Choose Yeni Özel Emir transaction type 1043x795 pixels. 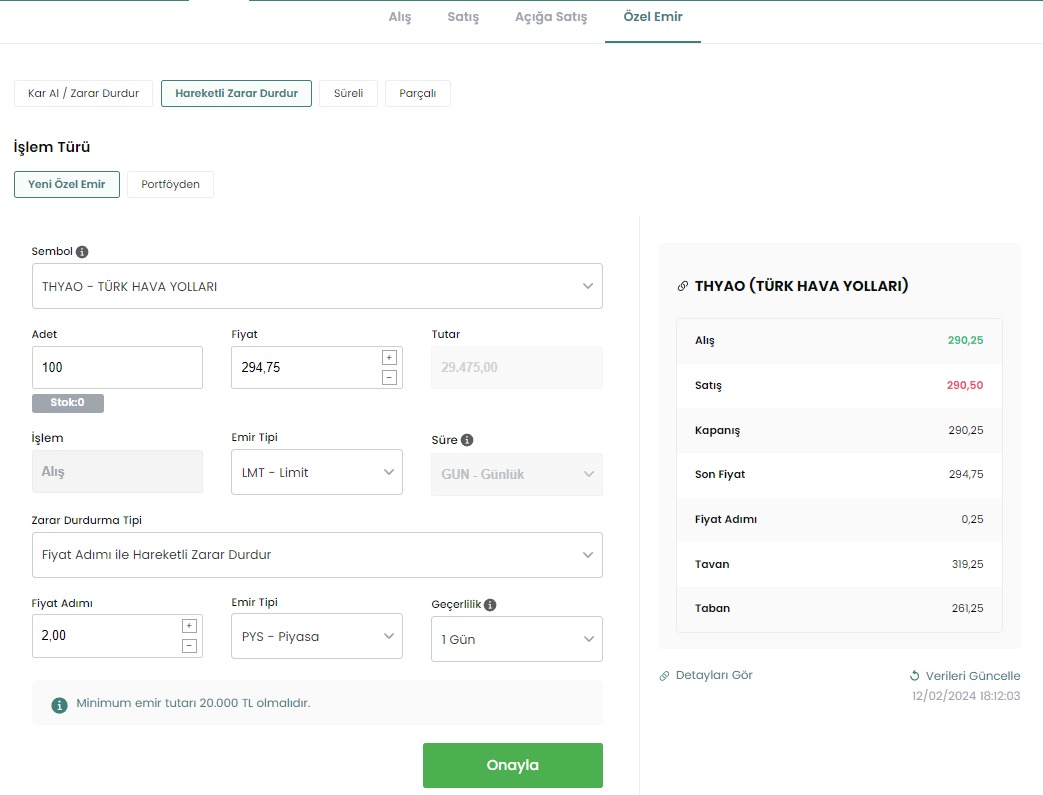coord(67,184)
